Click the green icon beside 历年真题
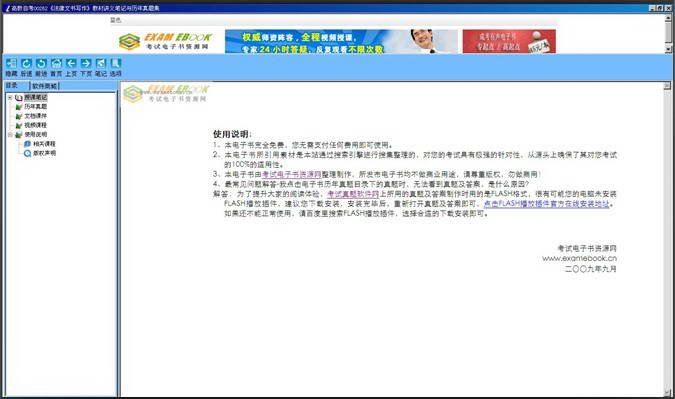Image resolution: width=675 pixels, height=399 pixels. pyautogui.click(x=19, y=107)
